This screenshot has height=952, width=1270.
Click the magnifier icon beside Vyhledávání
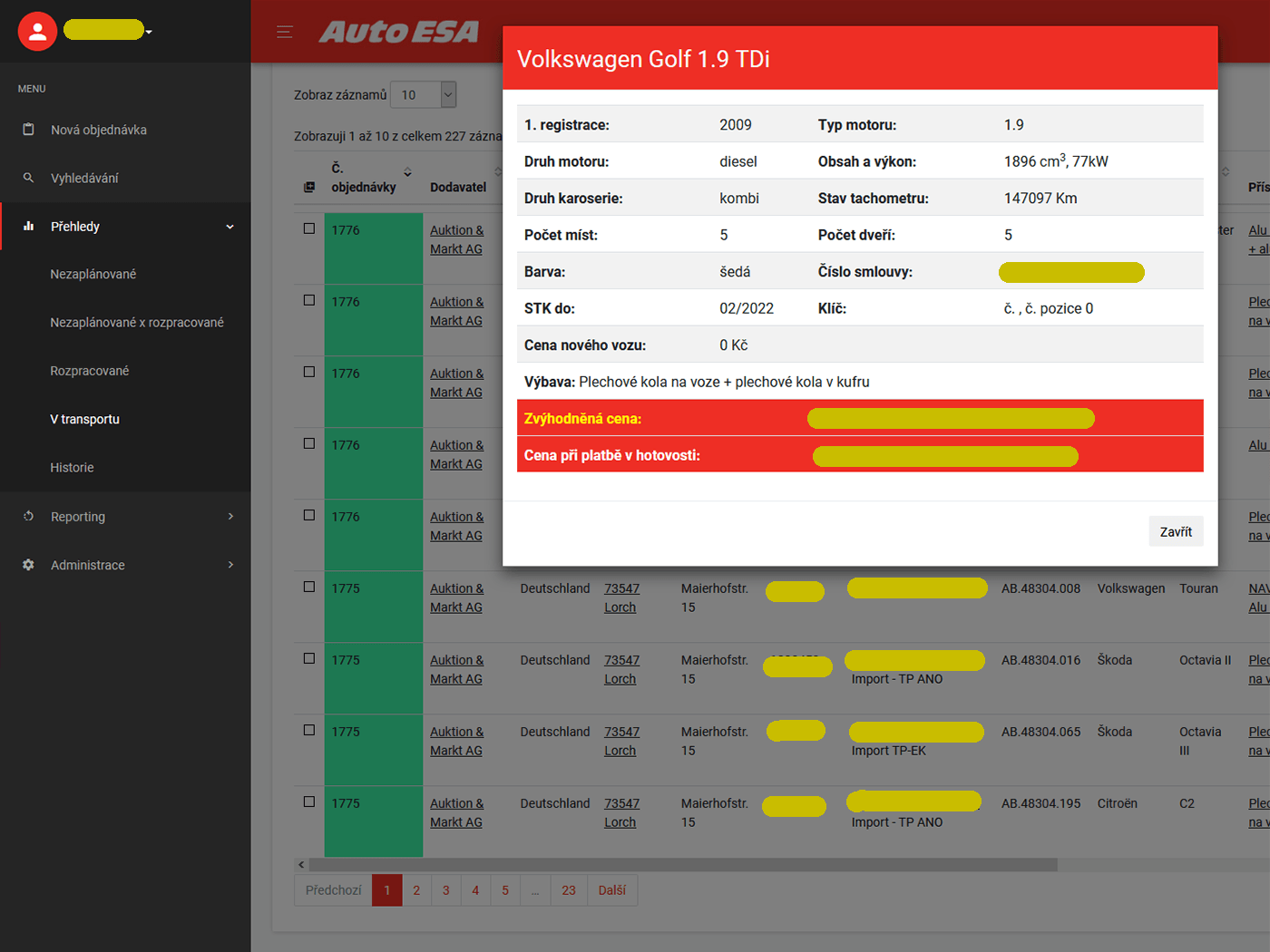pyautogui.click(x=28, y=178)
